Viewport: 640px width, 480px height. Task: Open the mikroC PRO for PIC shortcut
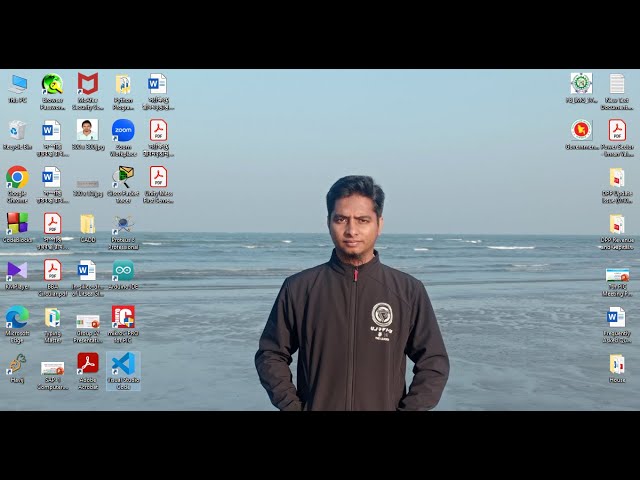coord(123,317)
